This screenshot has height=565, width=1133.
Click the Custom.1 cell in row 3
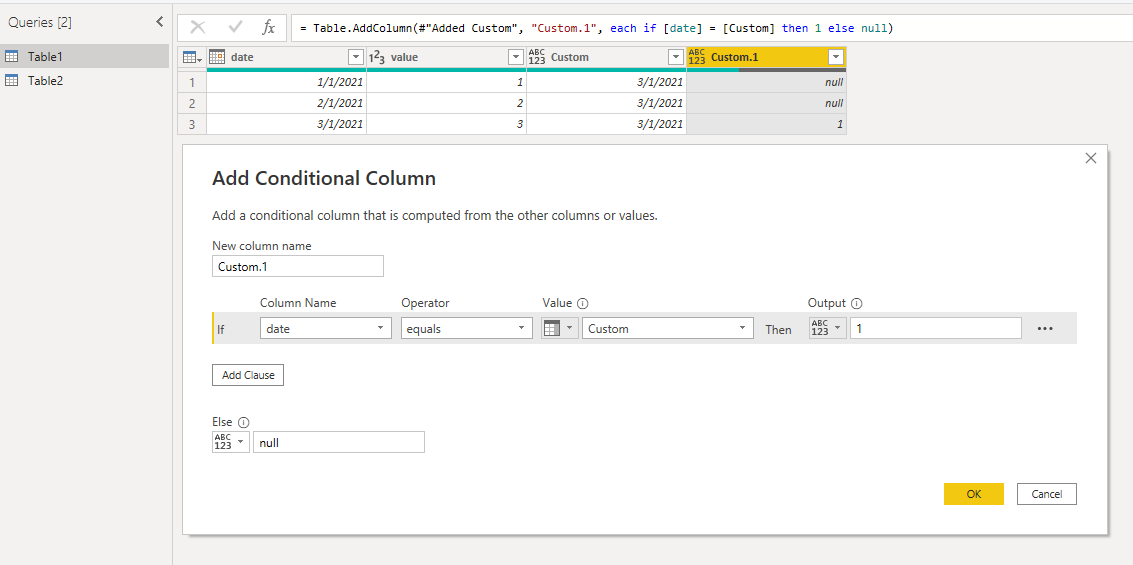pyautogui.click(x=766, y=124)
